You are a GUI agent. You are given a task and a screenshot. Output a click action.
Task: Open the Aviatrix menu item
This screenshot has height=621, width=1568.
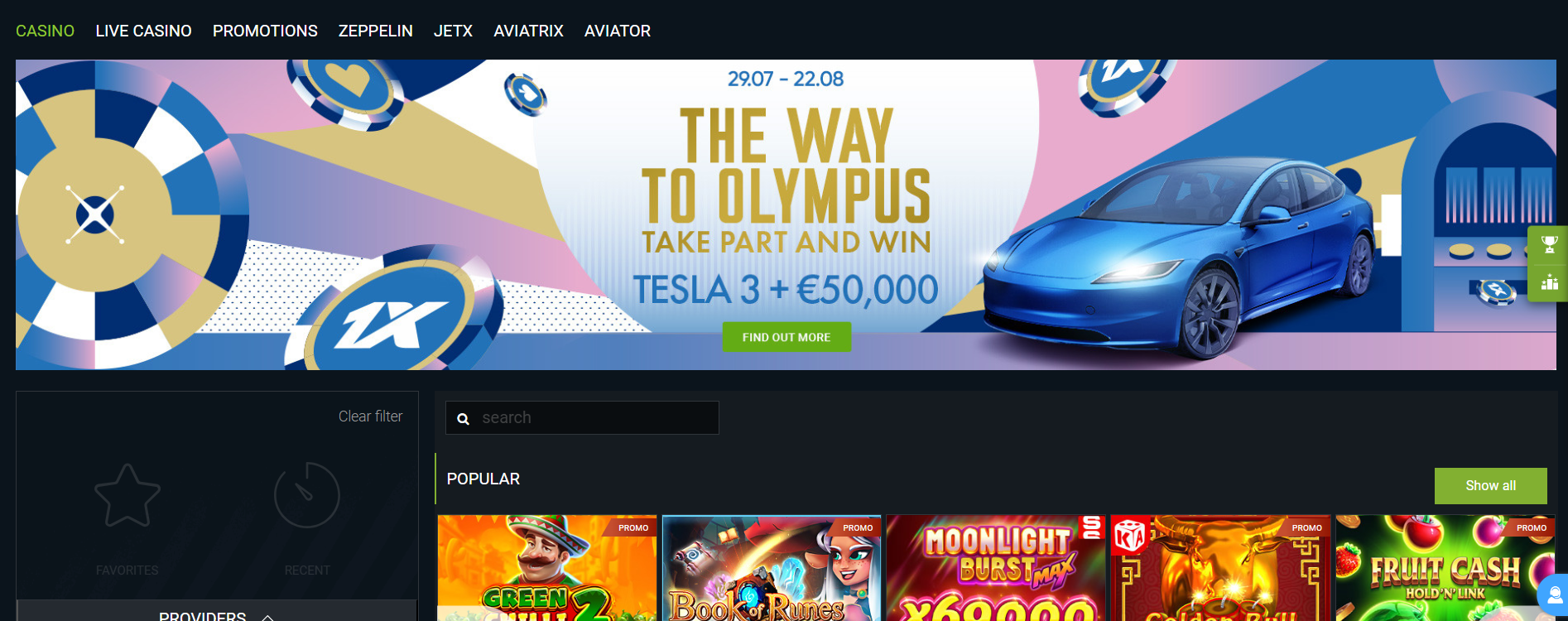(528, 31)
